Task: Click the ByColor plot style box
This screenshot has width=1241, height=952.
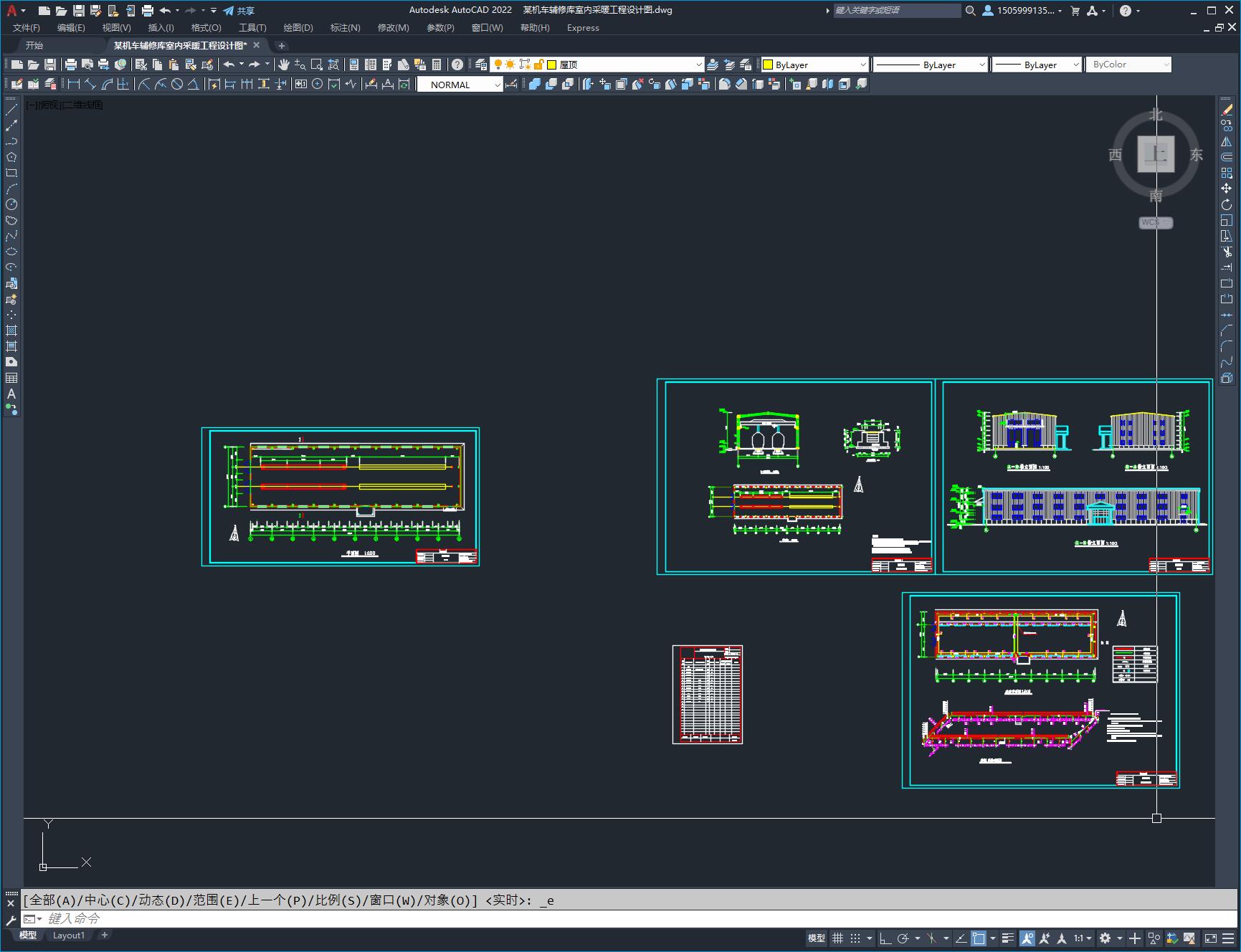Action: coord(1128,65)
